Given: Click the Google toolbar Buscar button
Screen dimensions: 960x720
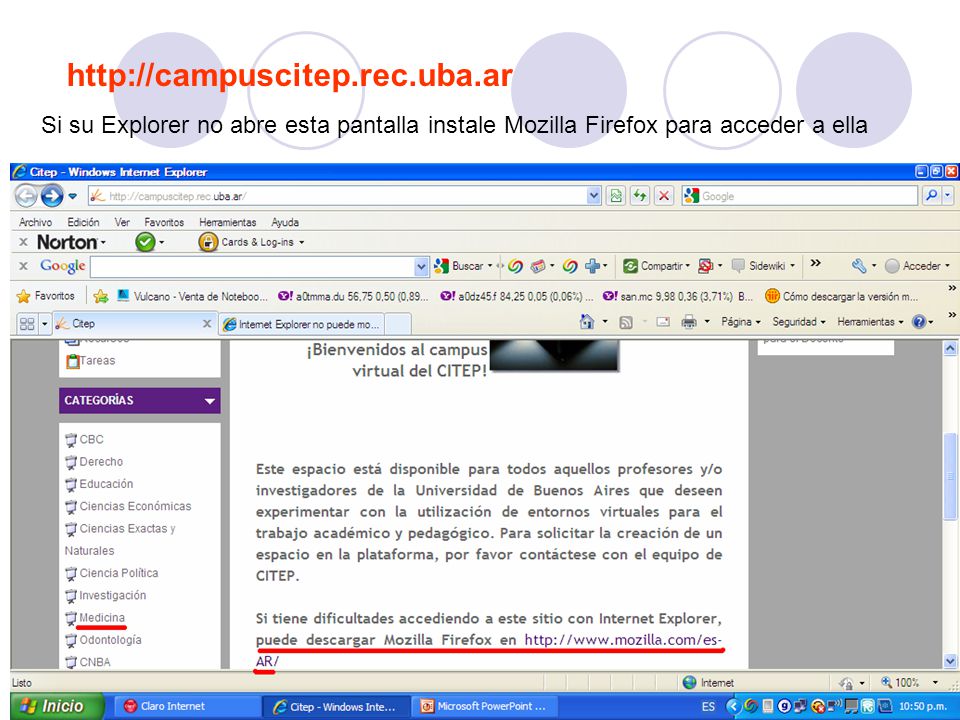Looking at the screenshot, I should [460, 266].
